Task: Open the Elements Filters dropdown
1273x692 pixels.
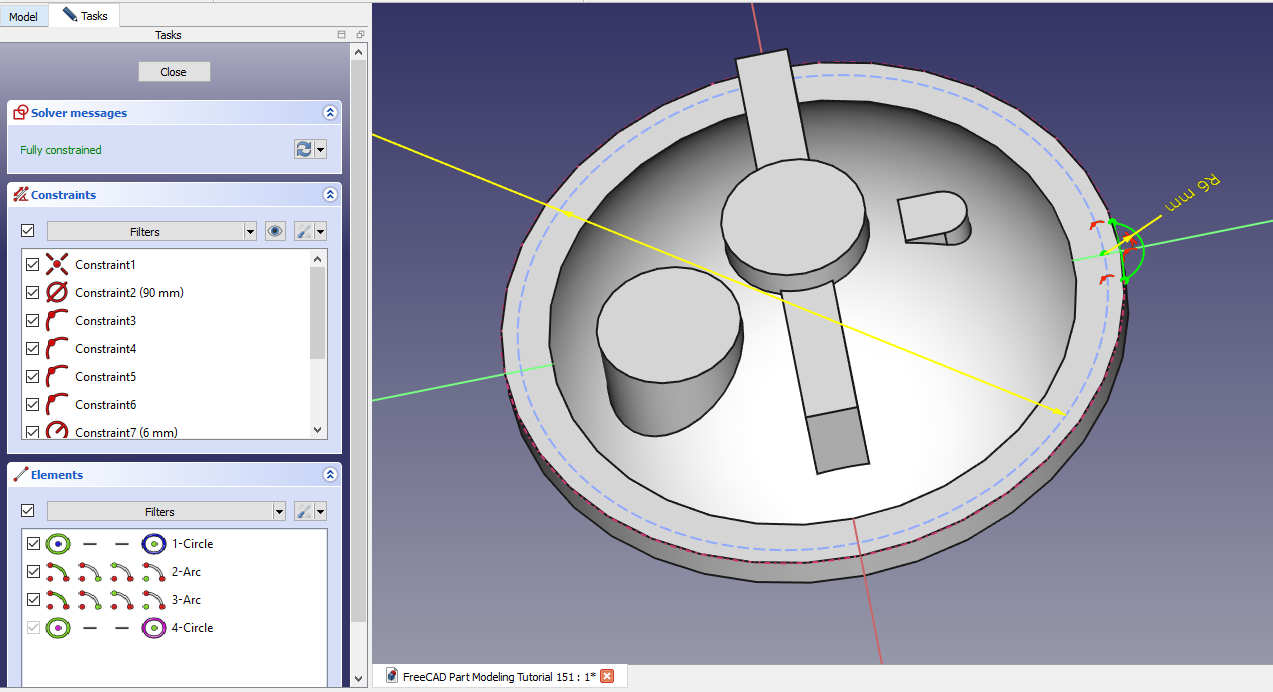Action: pyautogui.click(x=166, y=511)
